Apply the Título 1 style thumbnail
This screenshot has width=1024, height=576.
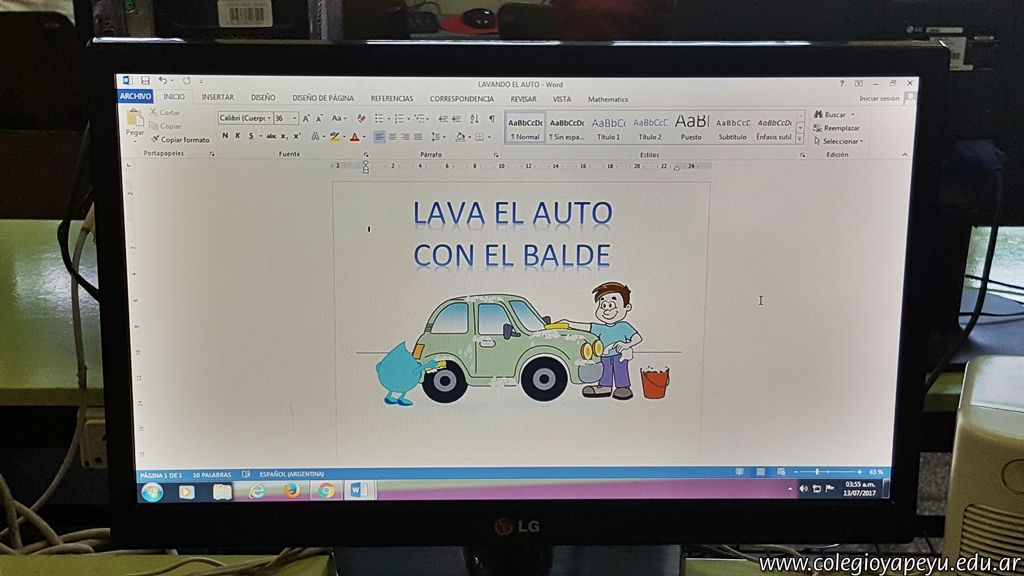pyautogui.click(x=608, y=126)
